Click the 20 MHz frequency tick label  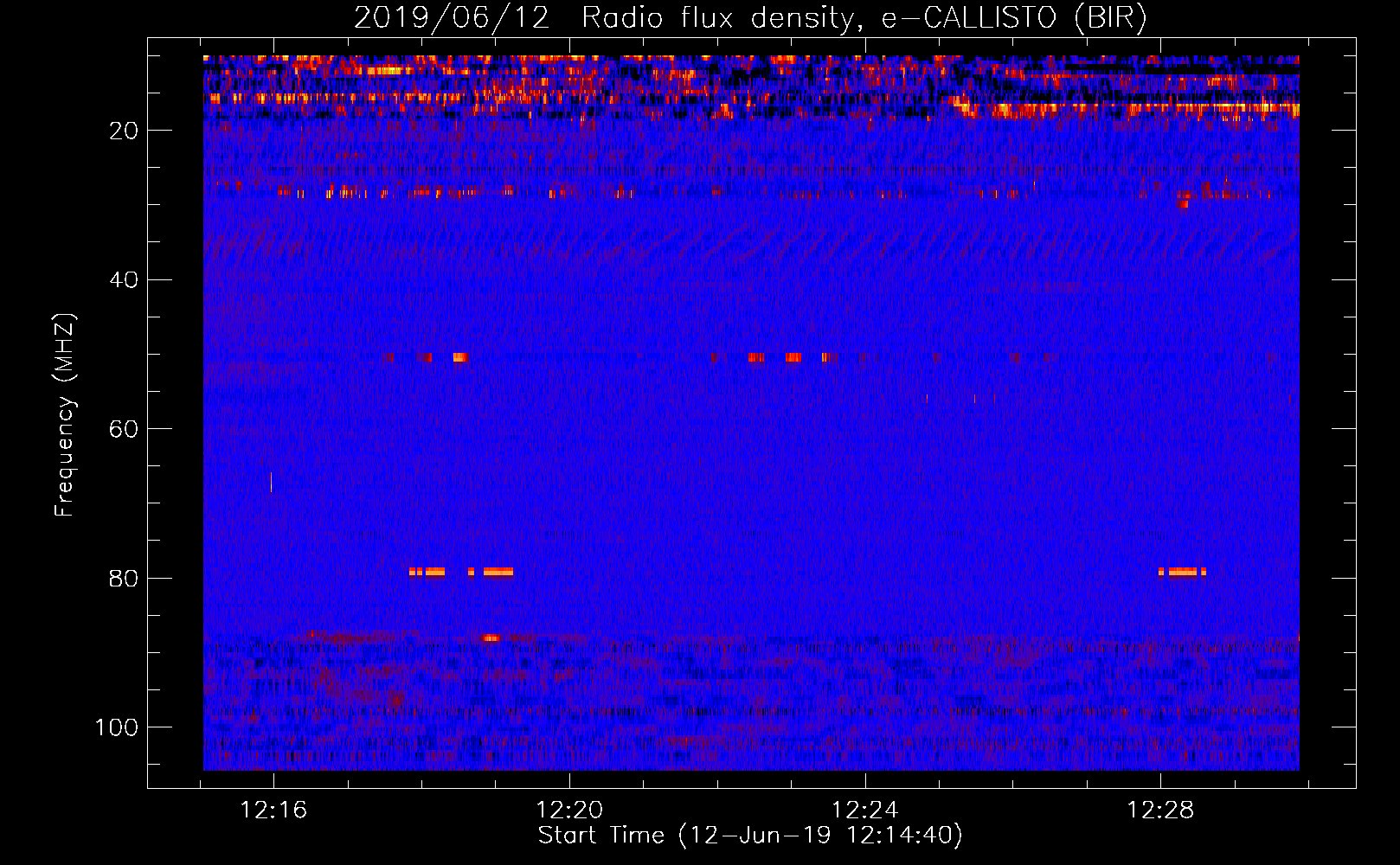click(124, 131)
